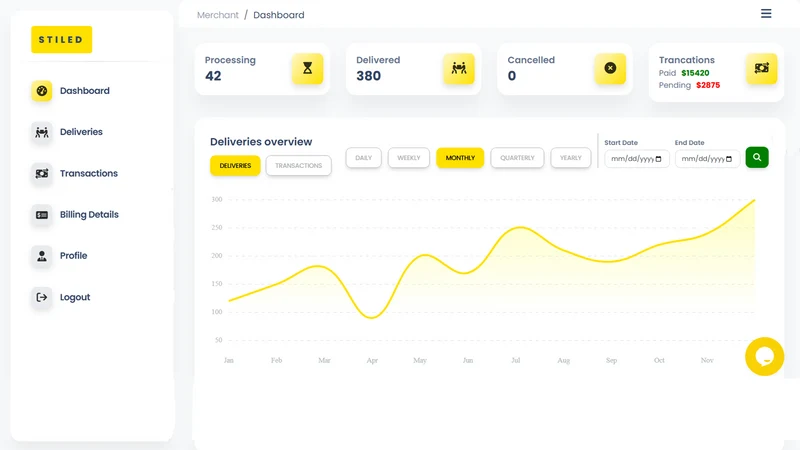
Task: Select the QUARTERLY period button
Action: point(517,158)
